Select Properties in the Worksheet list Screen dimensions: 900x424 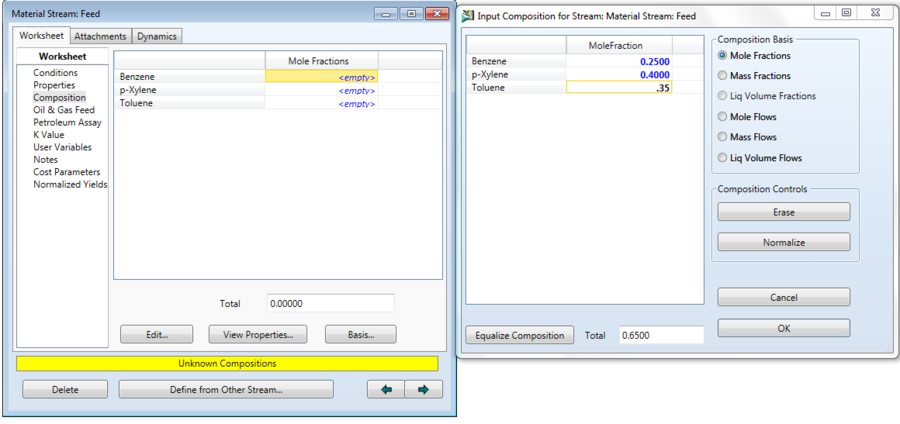point(54,86)
